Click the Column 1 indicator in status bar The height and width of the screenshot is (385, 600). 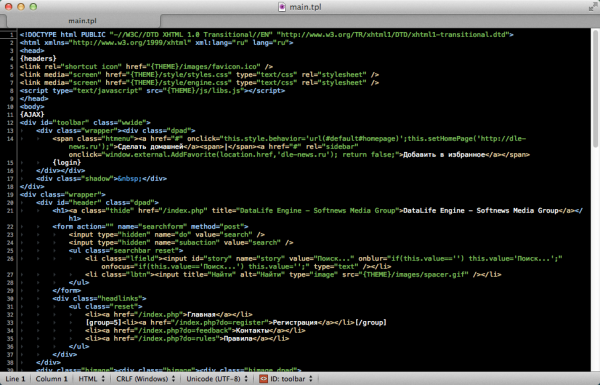point(51,379)
